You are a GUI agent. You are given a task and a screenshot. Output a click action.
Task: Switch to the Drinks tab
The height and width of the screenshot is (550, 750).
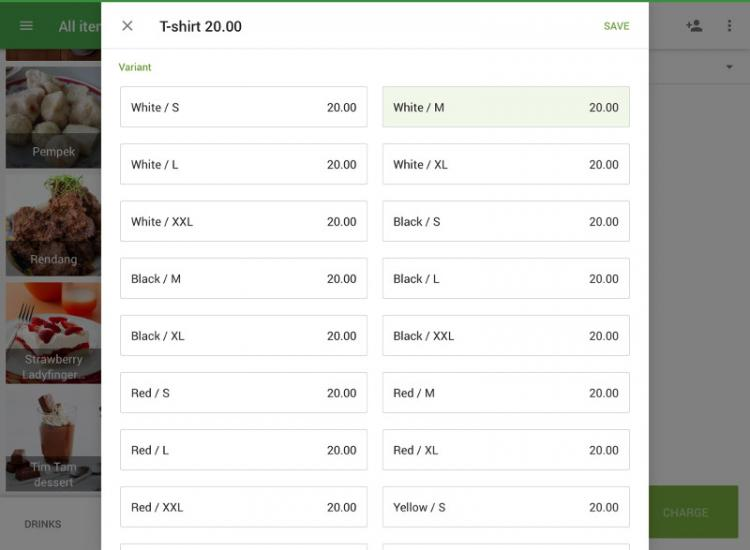coord(43,524)
